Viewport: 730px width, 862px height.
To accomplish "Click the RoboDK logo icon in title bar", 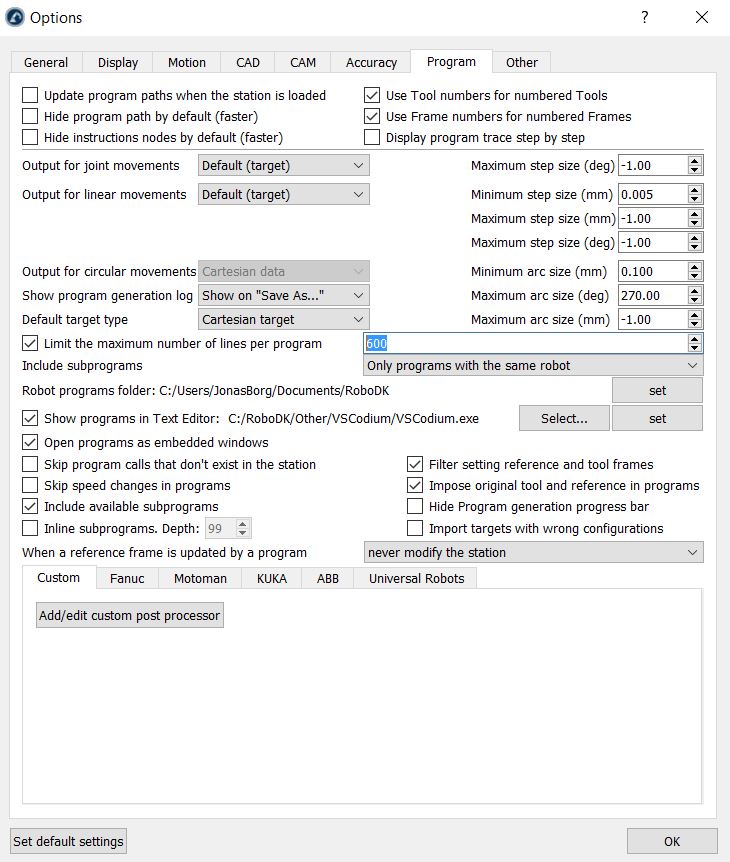I will point(15,18).
